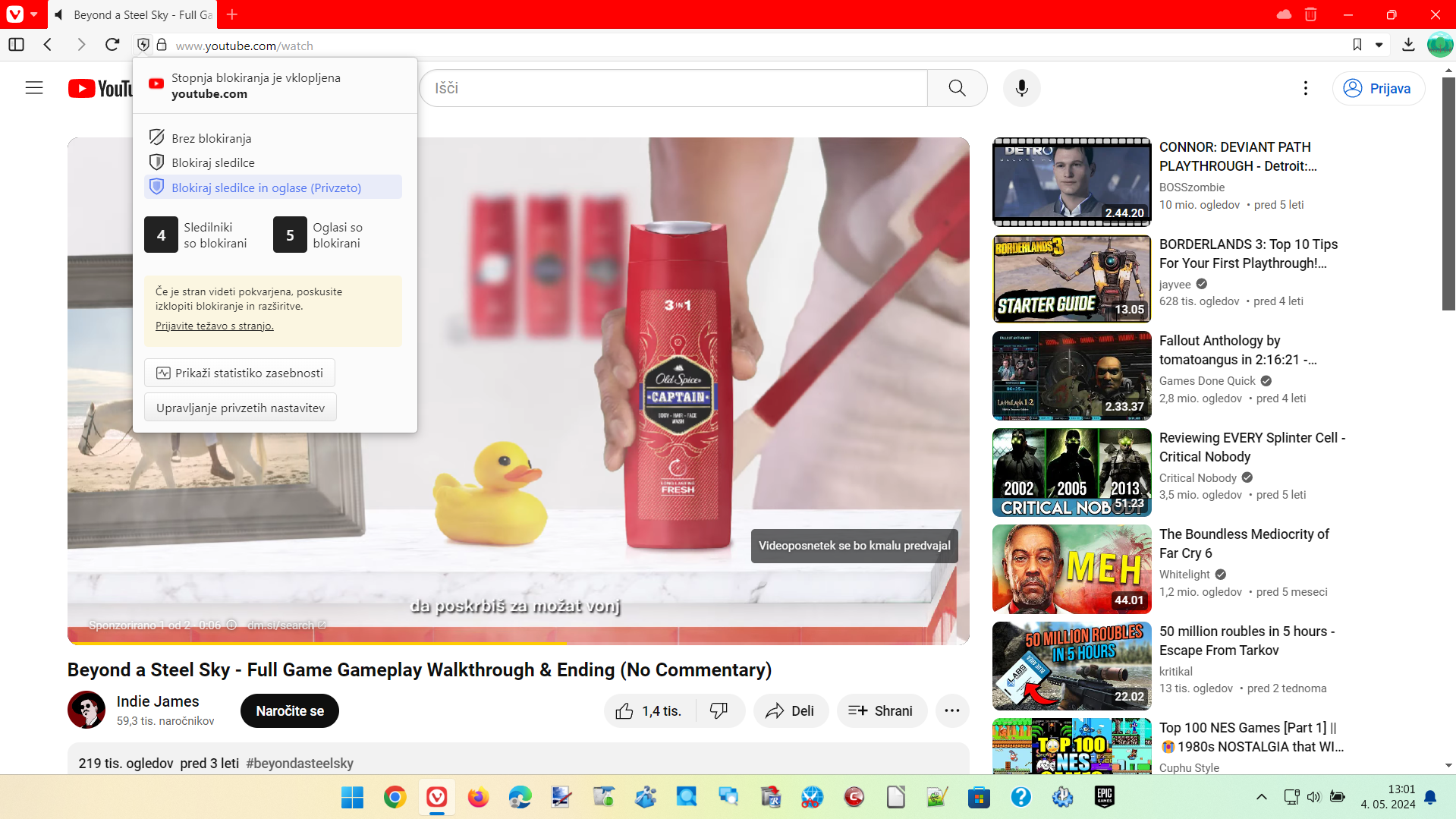Screen dimensions: 1456x819
Task: Open Far Cry 6 MEH thumbnail
Action: point(1071,569)
